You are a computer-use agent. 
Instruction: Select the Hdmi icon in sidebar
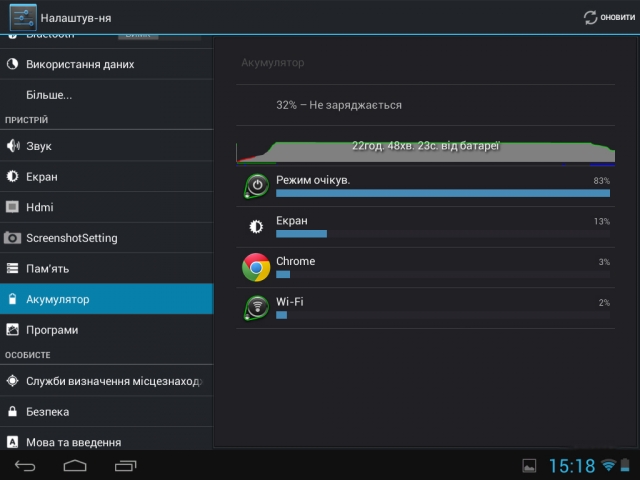click(13, 208)
